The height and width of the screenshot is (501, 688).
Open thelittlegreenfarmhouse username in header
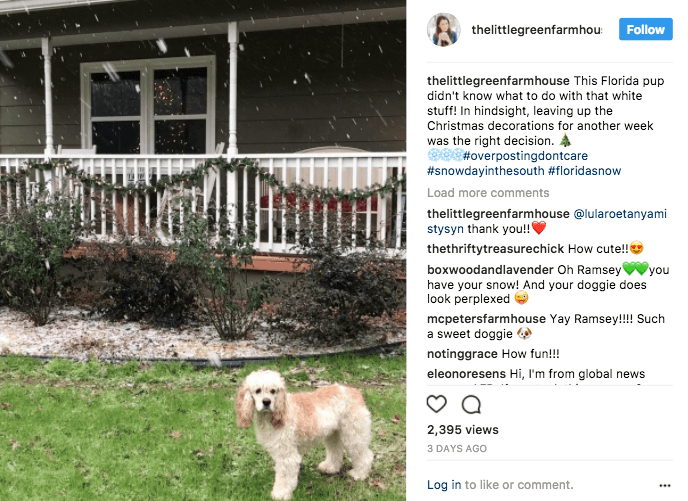pyautogui.click(x=536, y=29)
